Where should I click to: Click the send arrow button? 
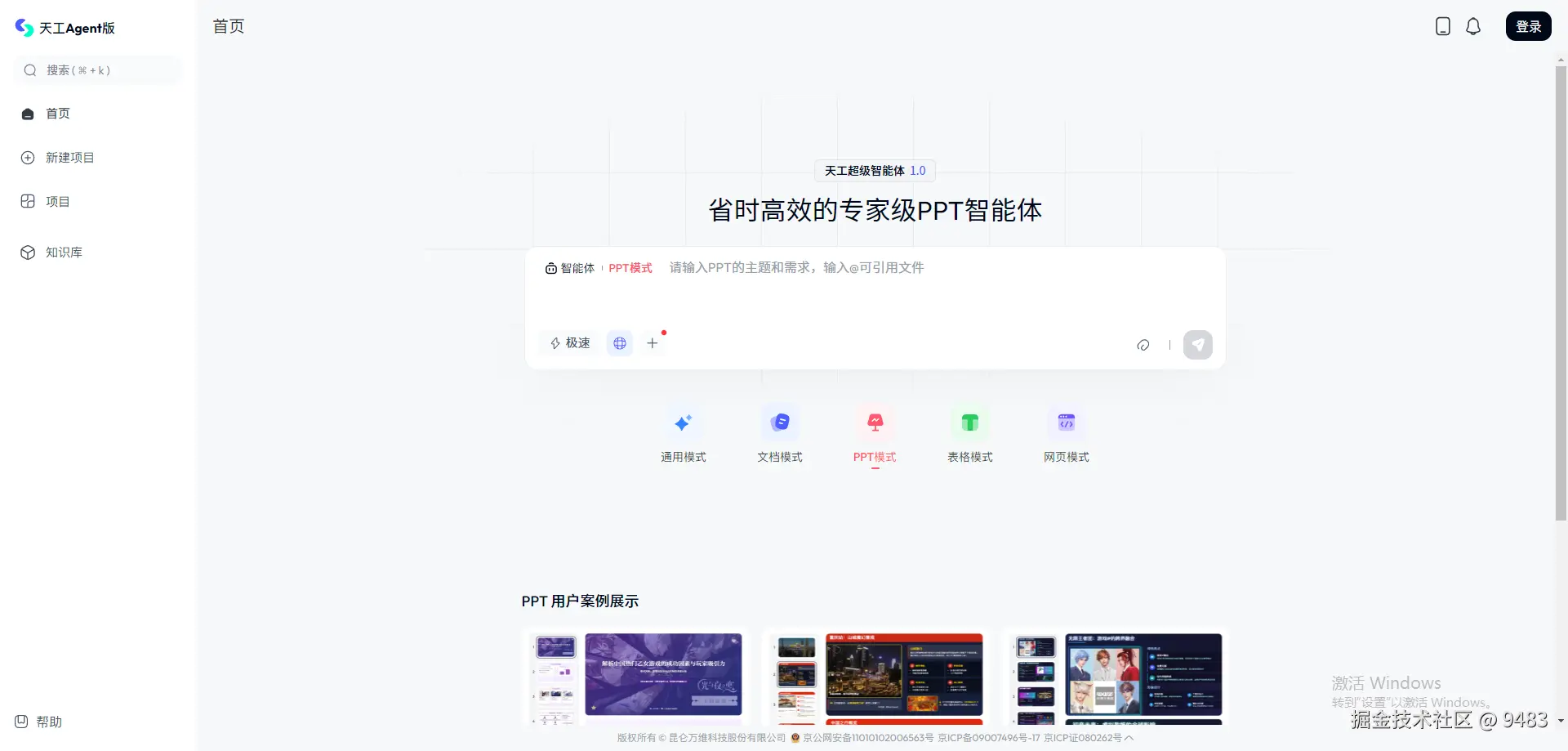(1198, 345)
